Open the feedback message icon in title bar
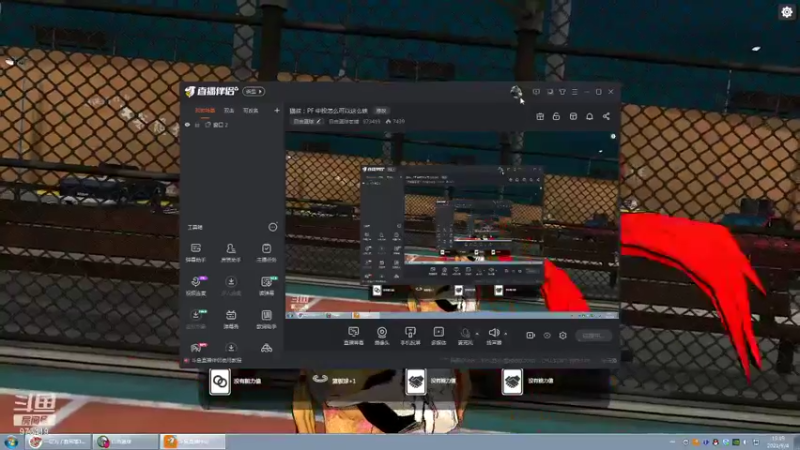Image resolution: width=800 pixels, height=450 pixels. click(x=536, y=92)
